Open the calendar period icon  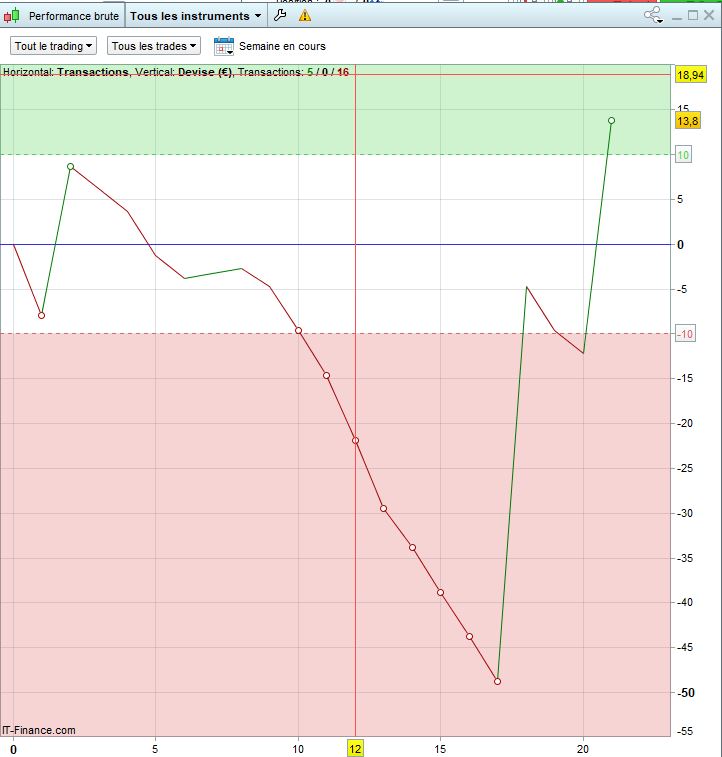pos(224,46)
